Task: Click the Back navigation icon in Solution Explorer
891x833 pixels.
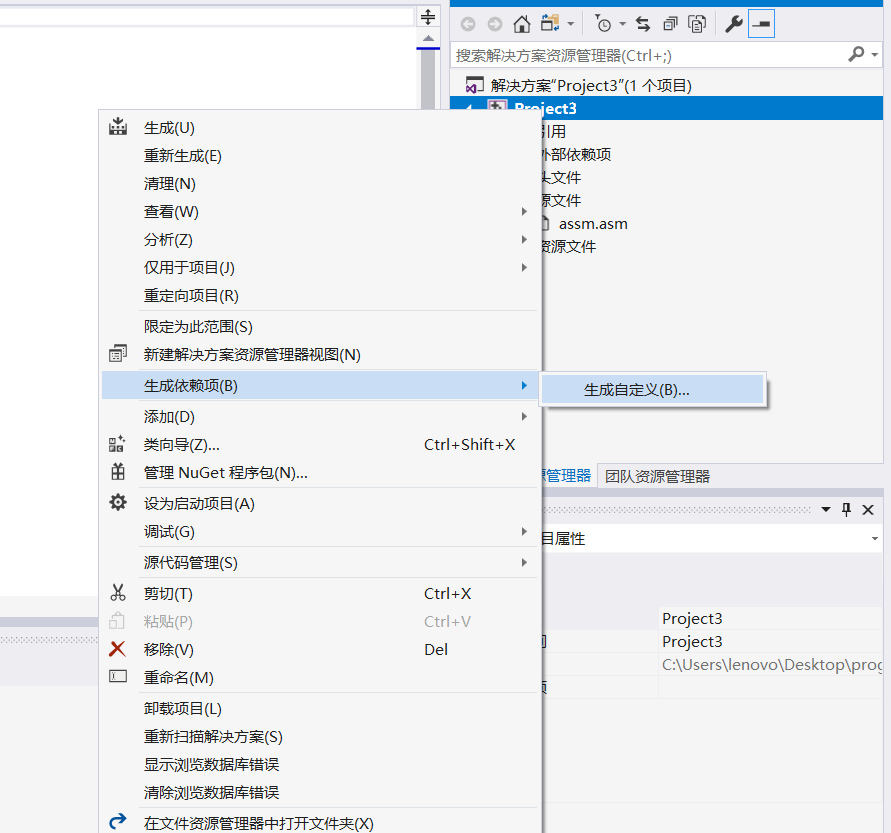Action: click(x=468, y=24)
